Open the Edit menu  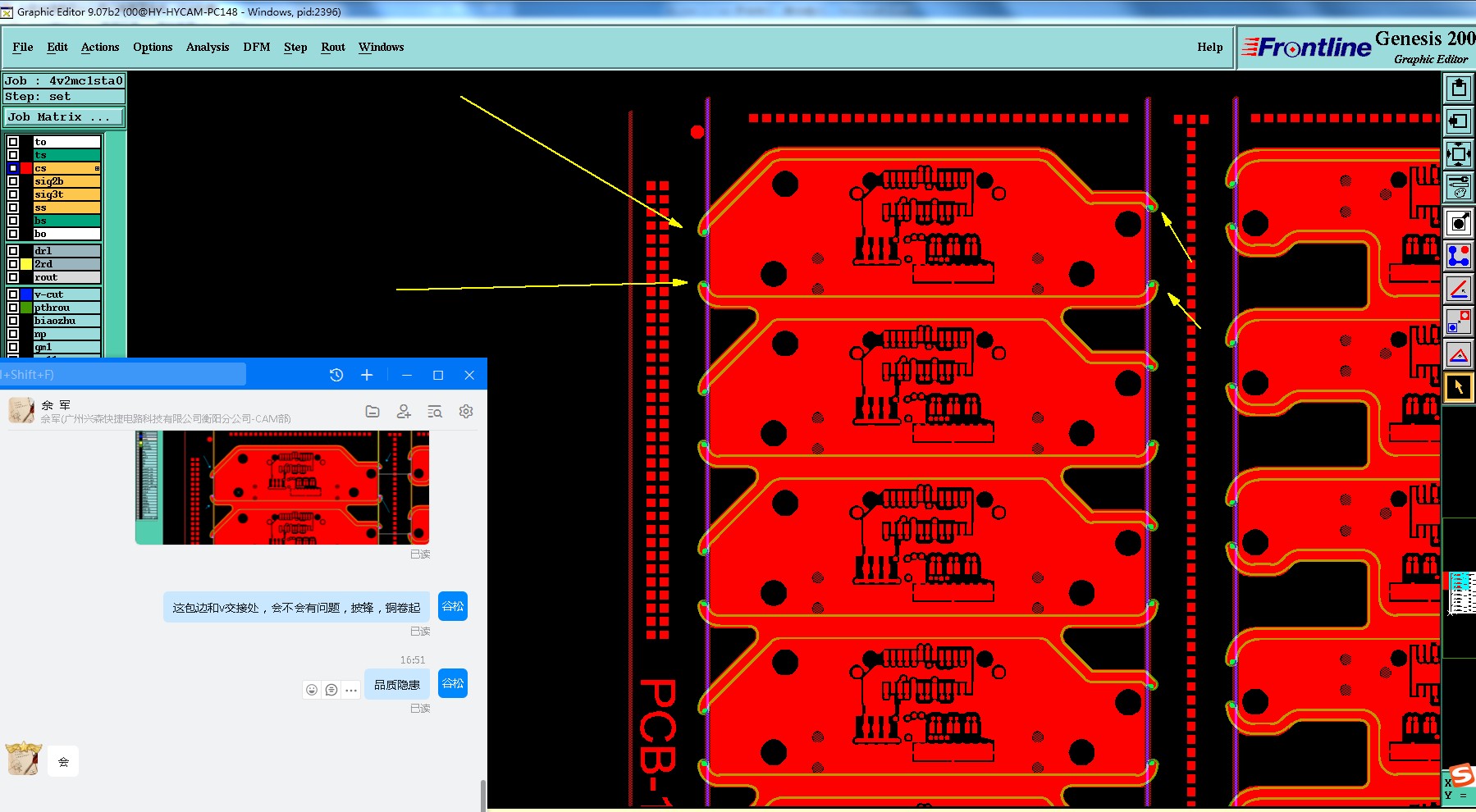click(57, 47)
